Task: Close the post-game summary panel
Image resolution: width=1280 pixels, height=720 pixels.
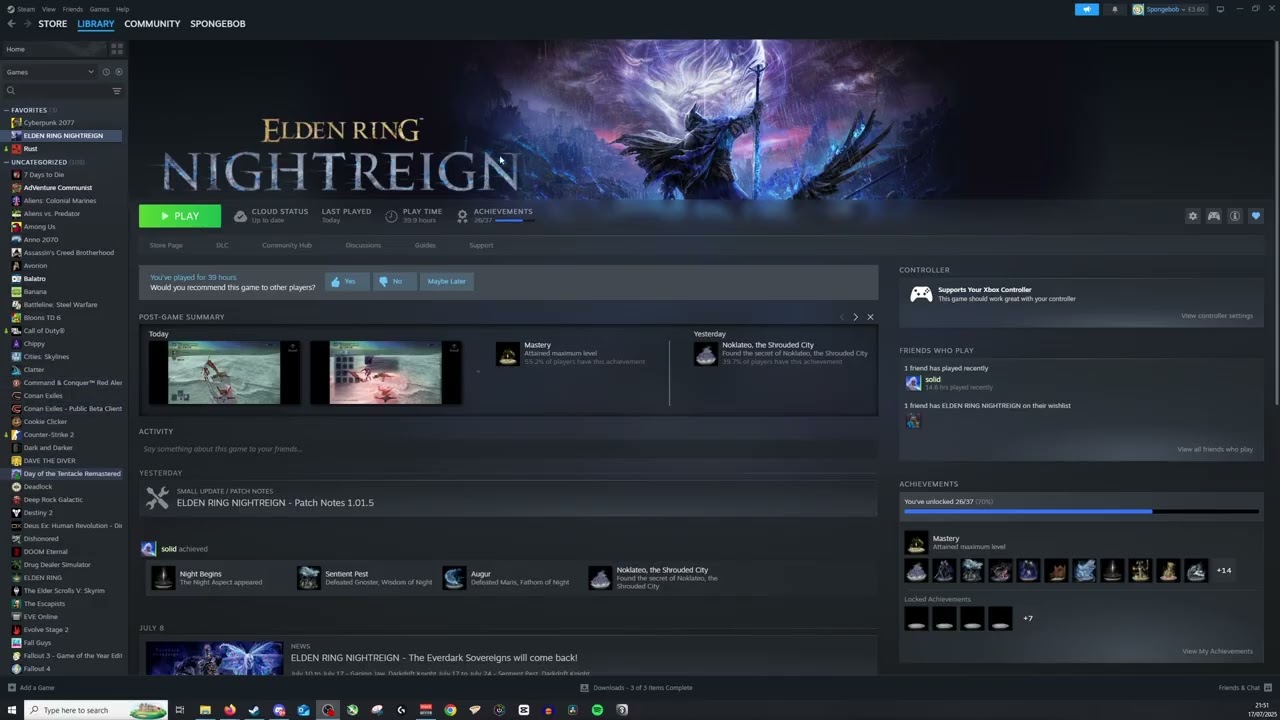Action: click(x=870, y=317)
